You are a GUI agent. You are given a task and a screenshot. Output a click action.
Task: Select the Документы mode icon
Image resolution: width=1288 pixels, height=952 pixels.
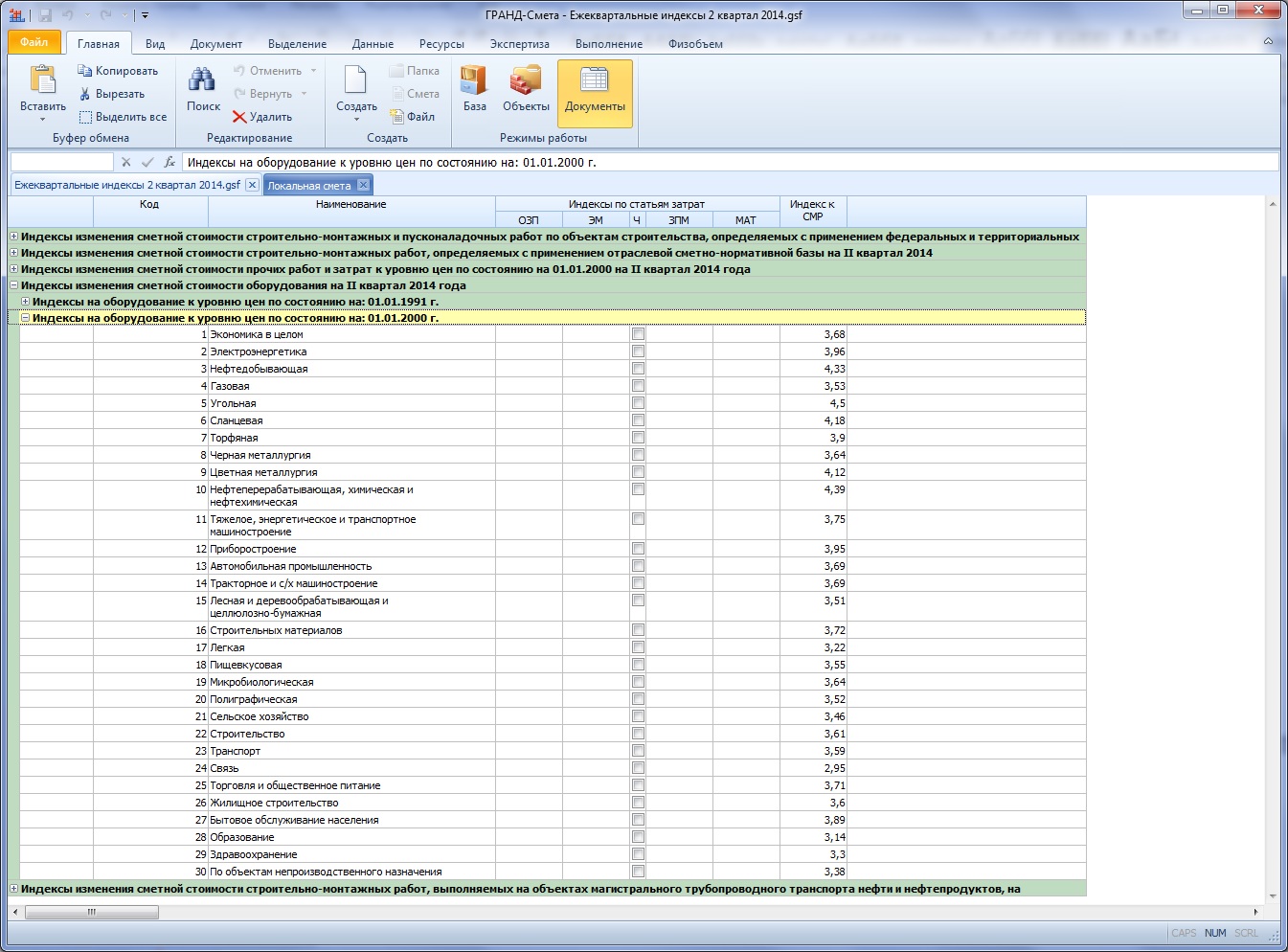point(594,80)
